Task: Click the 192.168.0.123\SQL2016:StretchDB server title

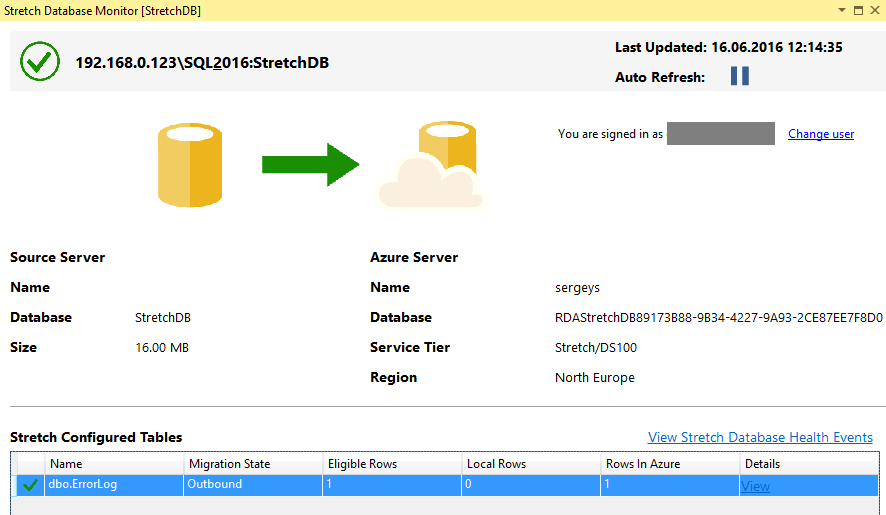Action: 202,62
